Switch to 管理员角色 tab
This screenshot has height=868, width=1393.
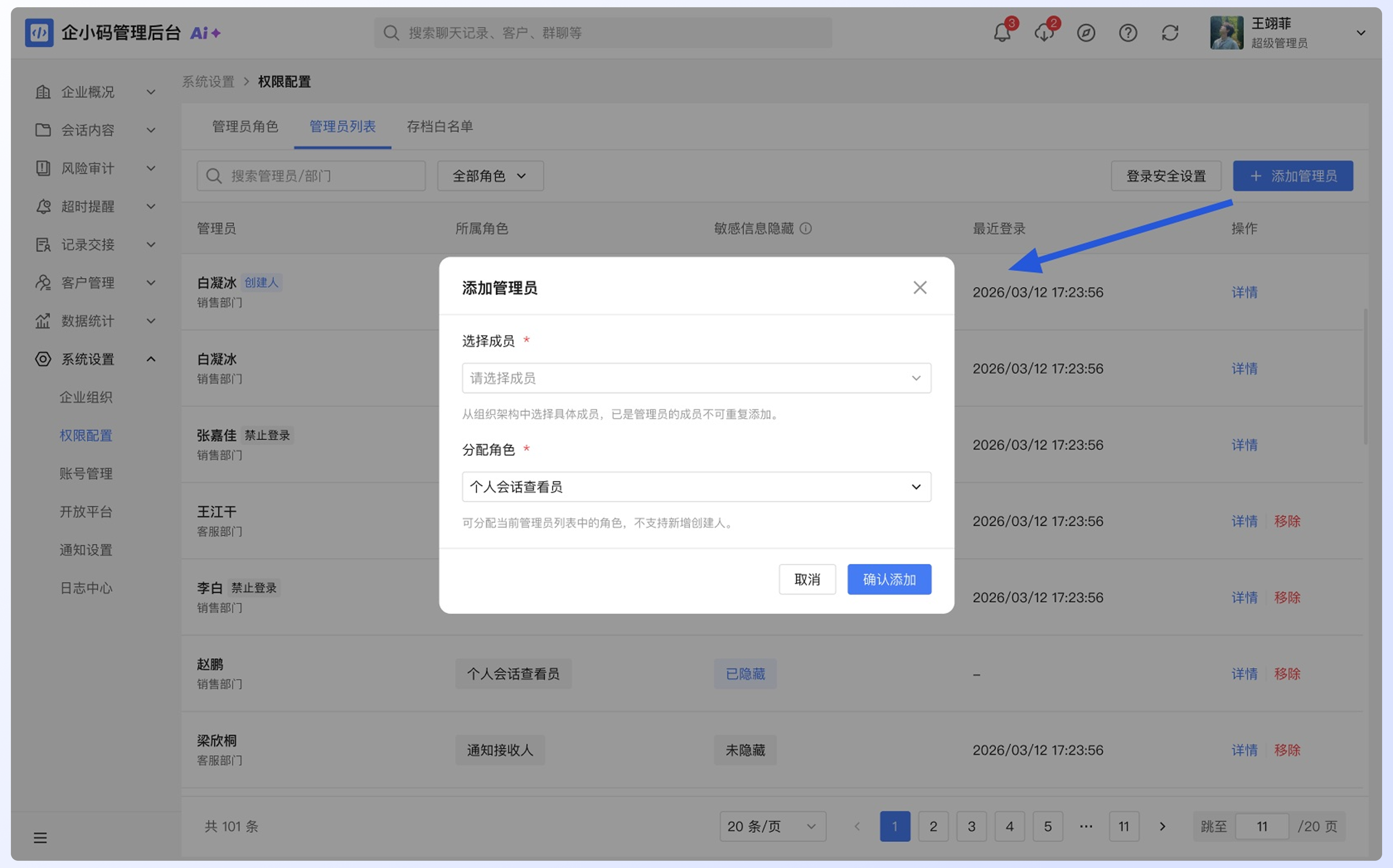click(x=245, y=126)
